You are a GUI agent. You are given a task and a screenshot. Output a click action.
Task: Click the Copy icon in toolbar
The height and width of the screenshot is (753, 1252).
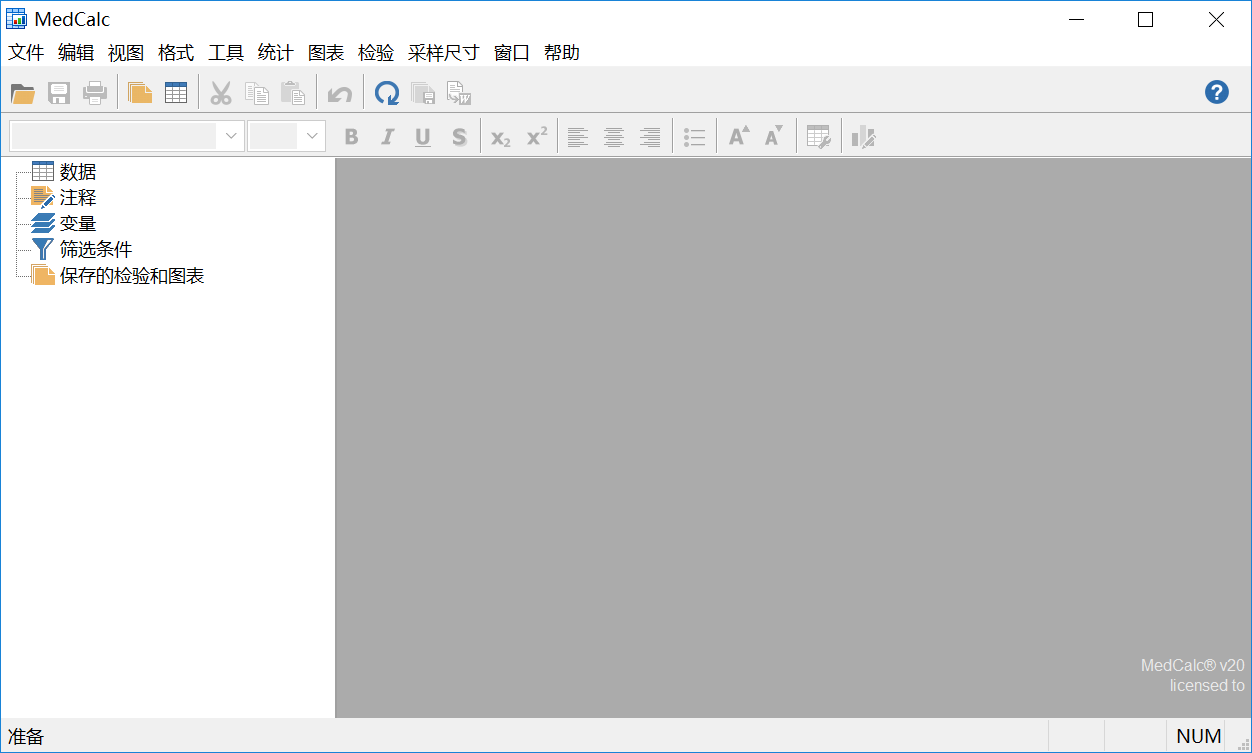tap(257, 93)
